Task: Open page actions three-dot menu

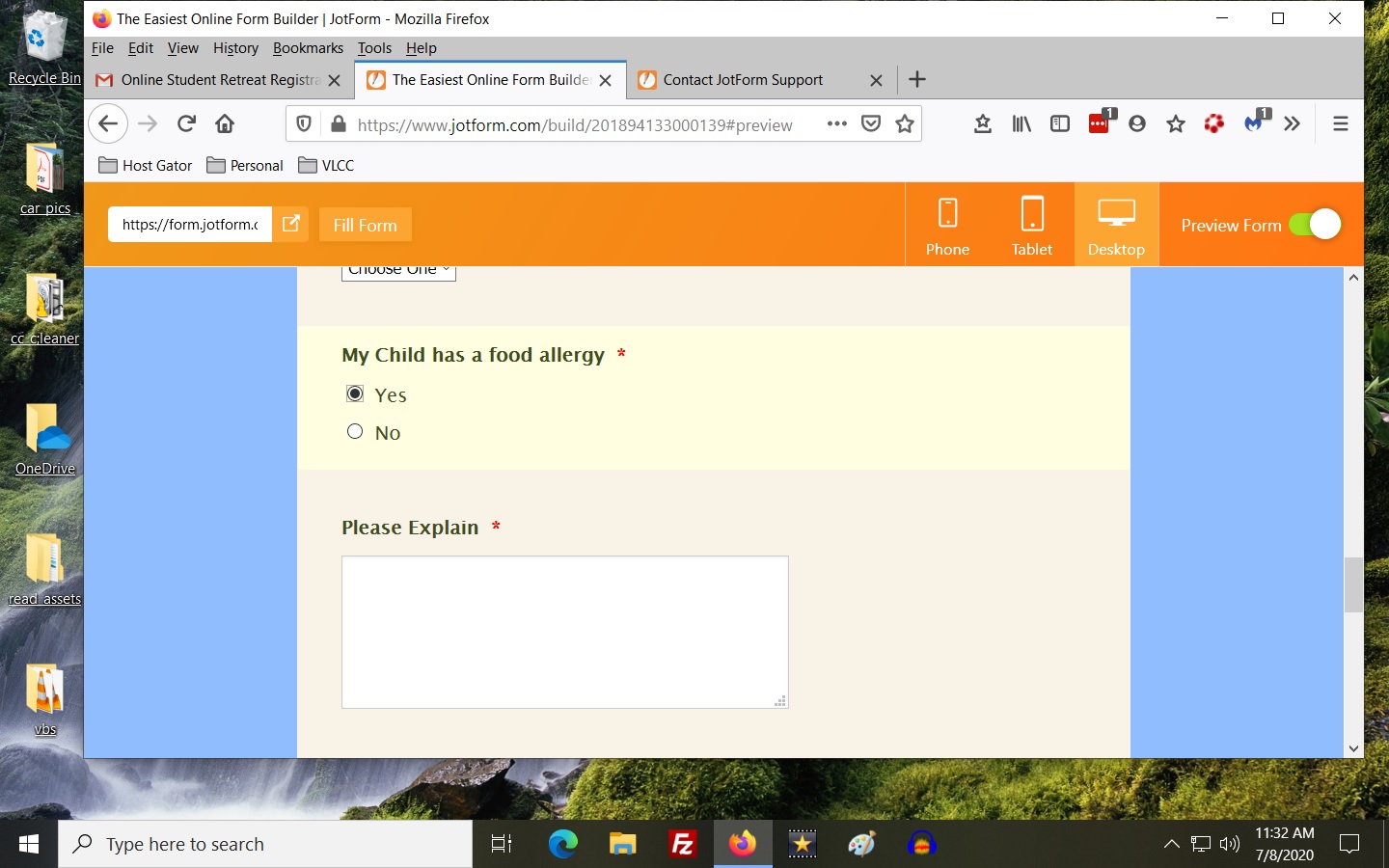Action: (836, 123)
